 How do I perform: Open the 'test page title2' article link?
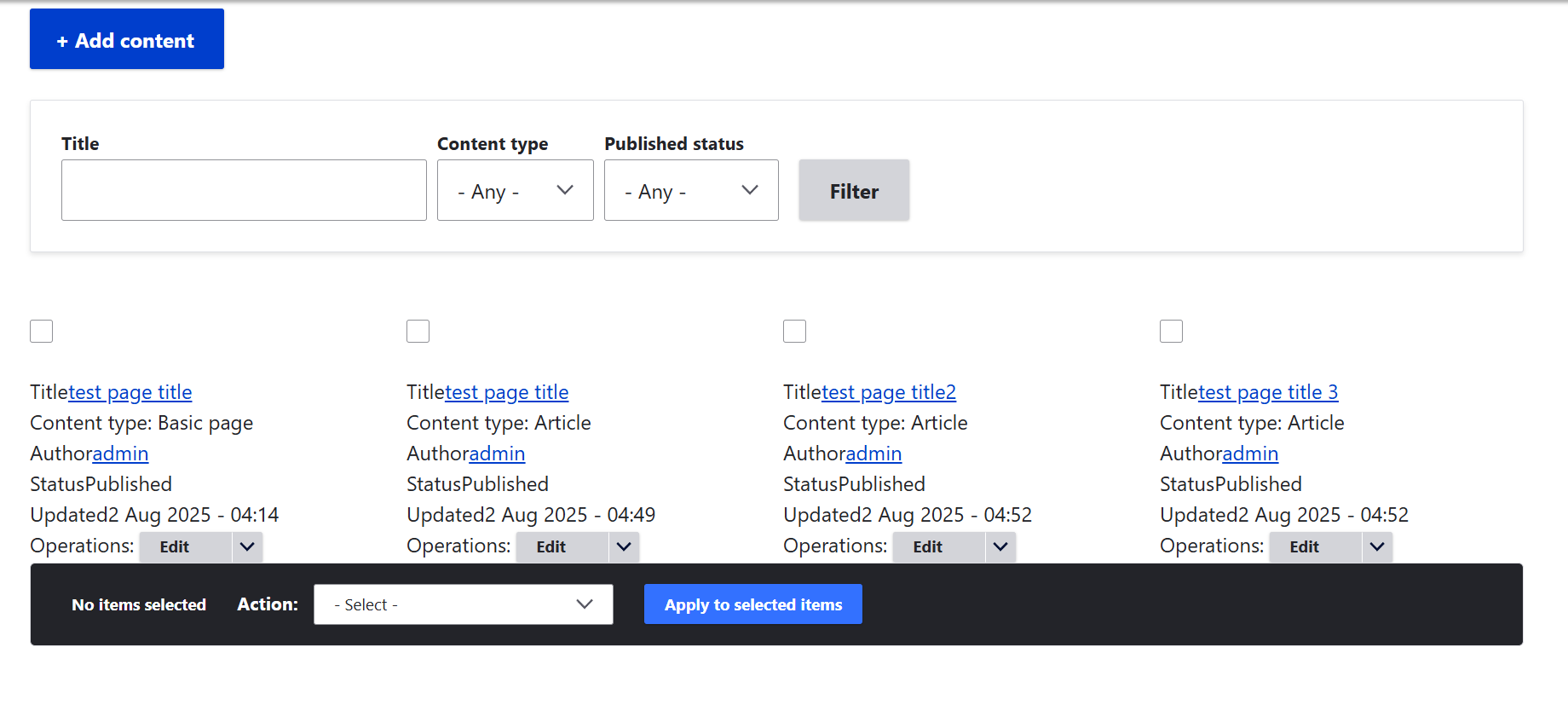[889, 392]
